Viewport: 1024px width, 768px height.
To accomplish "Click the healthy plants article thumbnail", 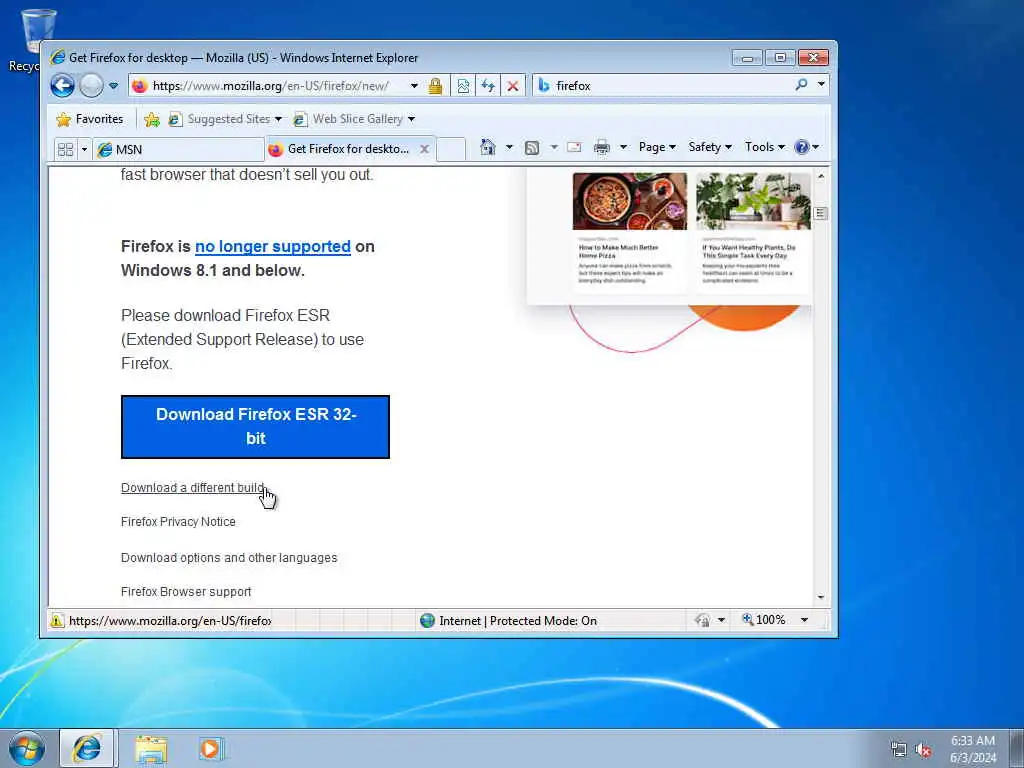I will point(753,201).
